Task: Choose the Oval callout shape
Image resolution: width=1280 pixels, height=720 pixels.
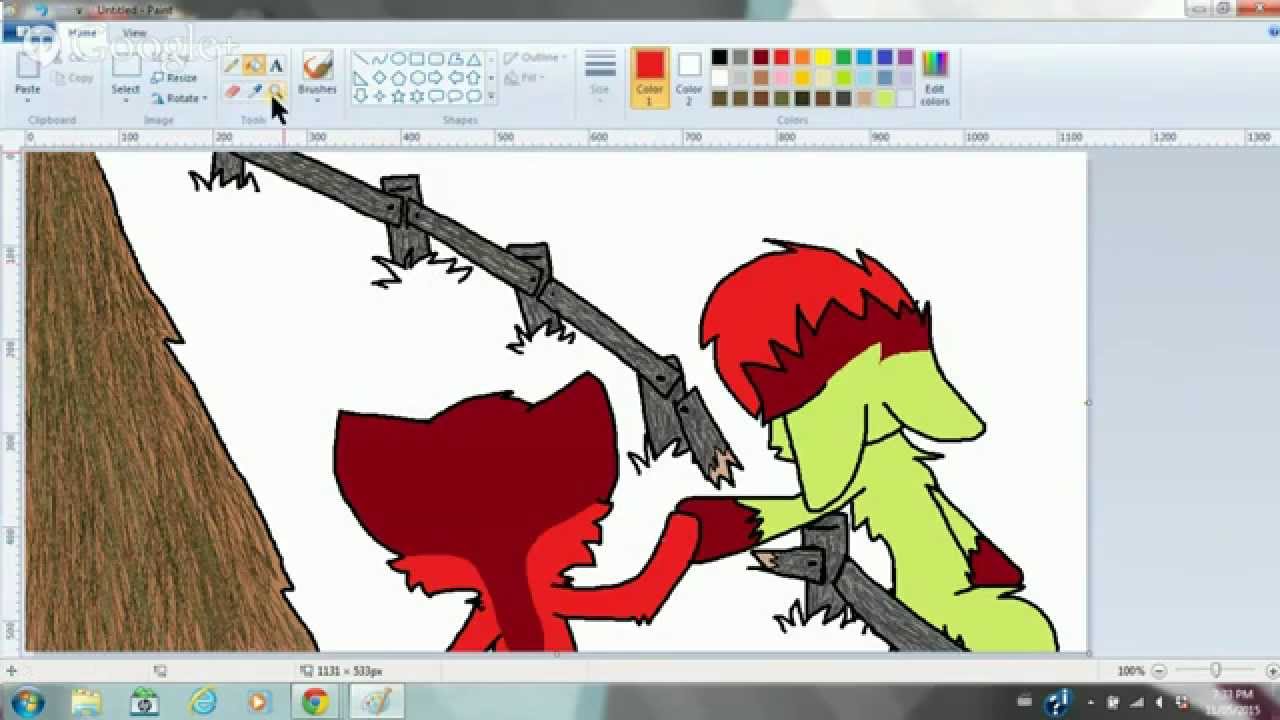Action: [x=455, y=96]
